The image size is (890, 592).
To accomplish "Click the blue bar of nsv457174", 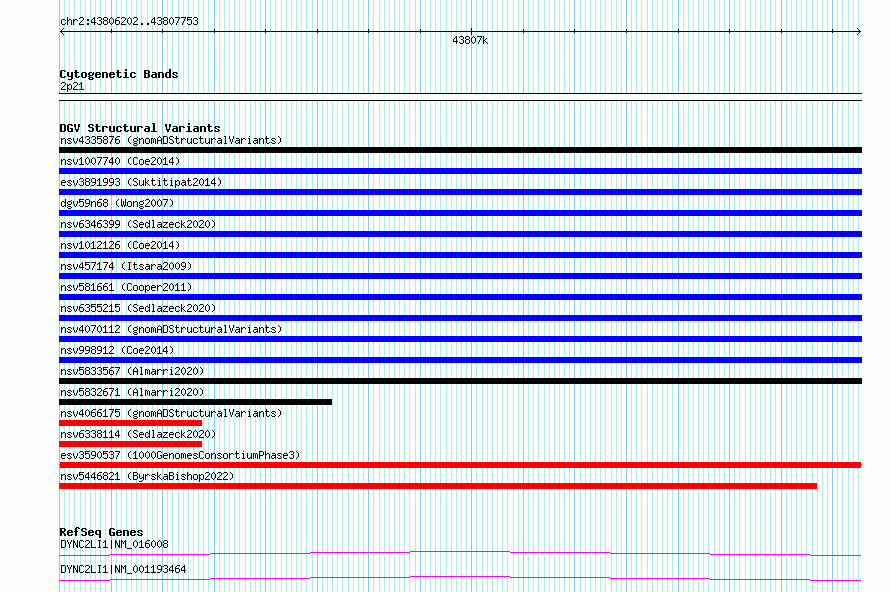I will [460, 276].
